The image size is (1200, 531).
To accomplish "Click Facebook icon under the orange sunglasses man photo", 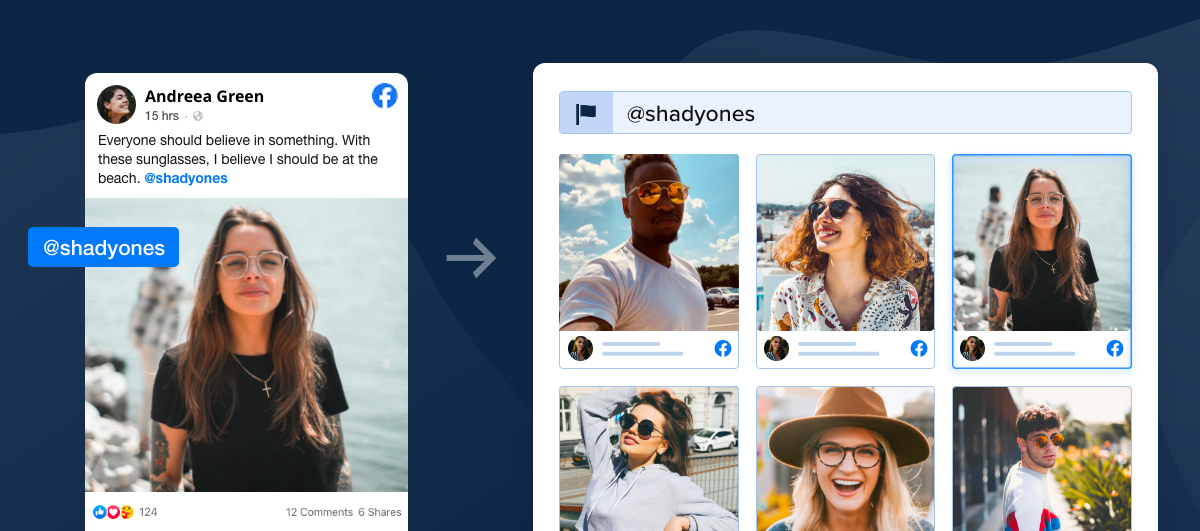I will click(x=723, y=349).
